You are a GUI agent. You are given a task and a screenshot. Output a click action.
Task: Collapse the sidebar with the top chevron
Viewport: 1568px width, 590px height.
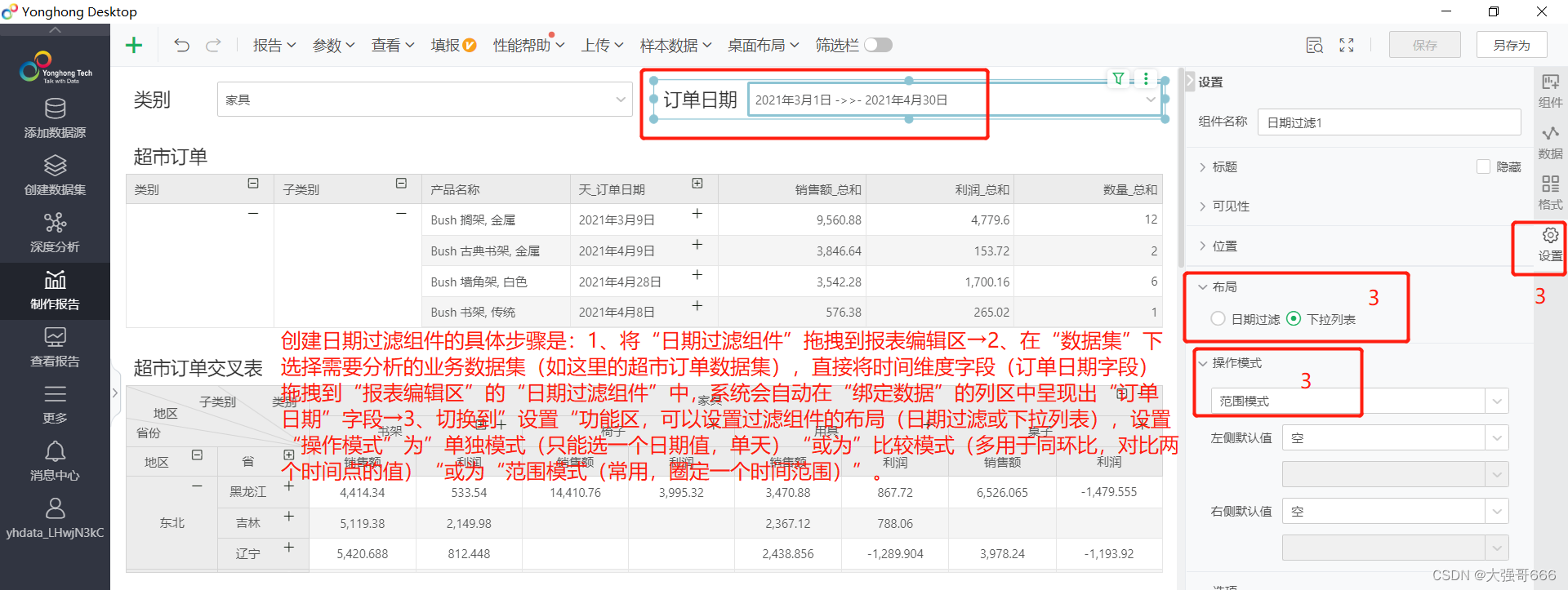[x=55, y=29]
